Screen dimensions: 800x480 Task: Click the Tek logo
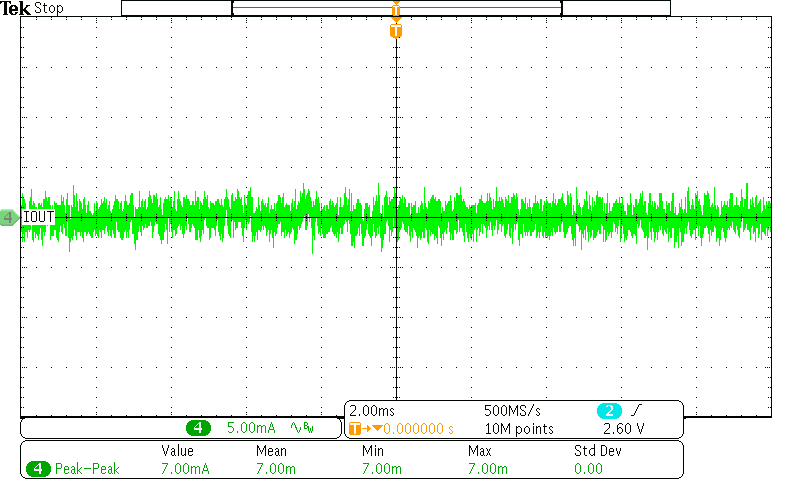click(x=16, y=8)
